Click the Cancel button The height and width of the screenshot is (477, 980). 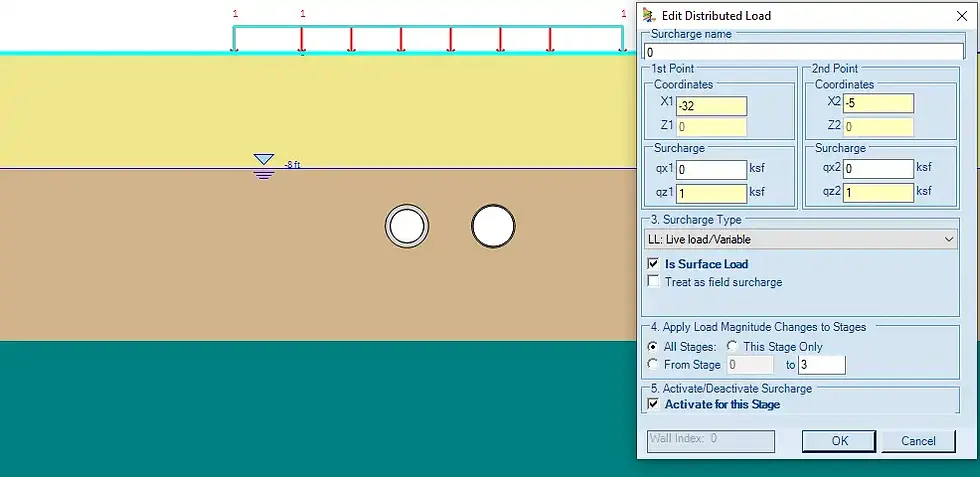918,441
